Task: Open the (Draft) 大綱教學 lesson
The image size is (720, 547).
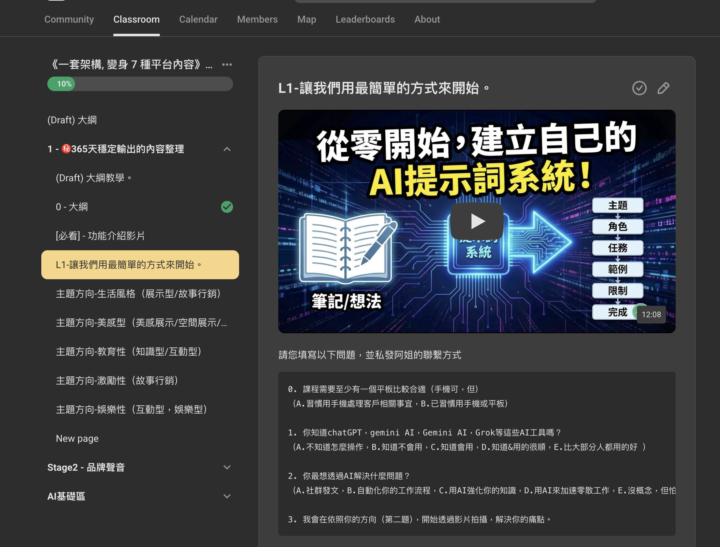Action: [x=94, y=178]
